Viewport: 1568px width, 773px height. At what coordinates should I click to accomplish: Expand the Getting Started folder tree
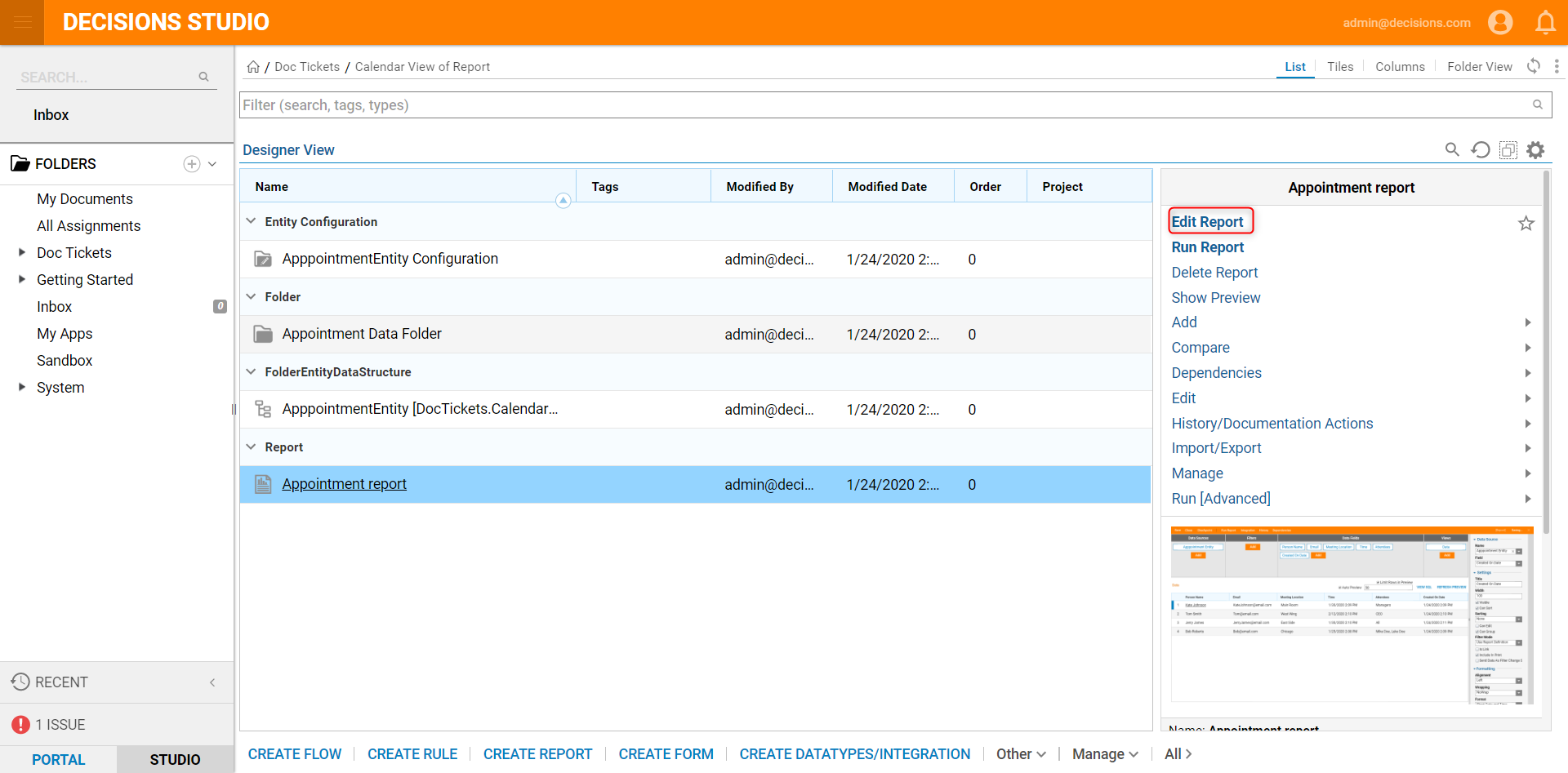[22, 279]
